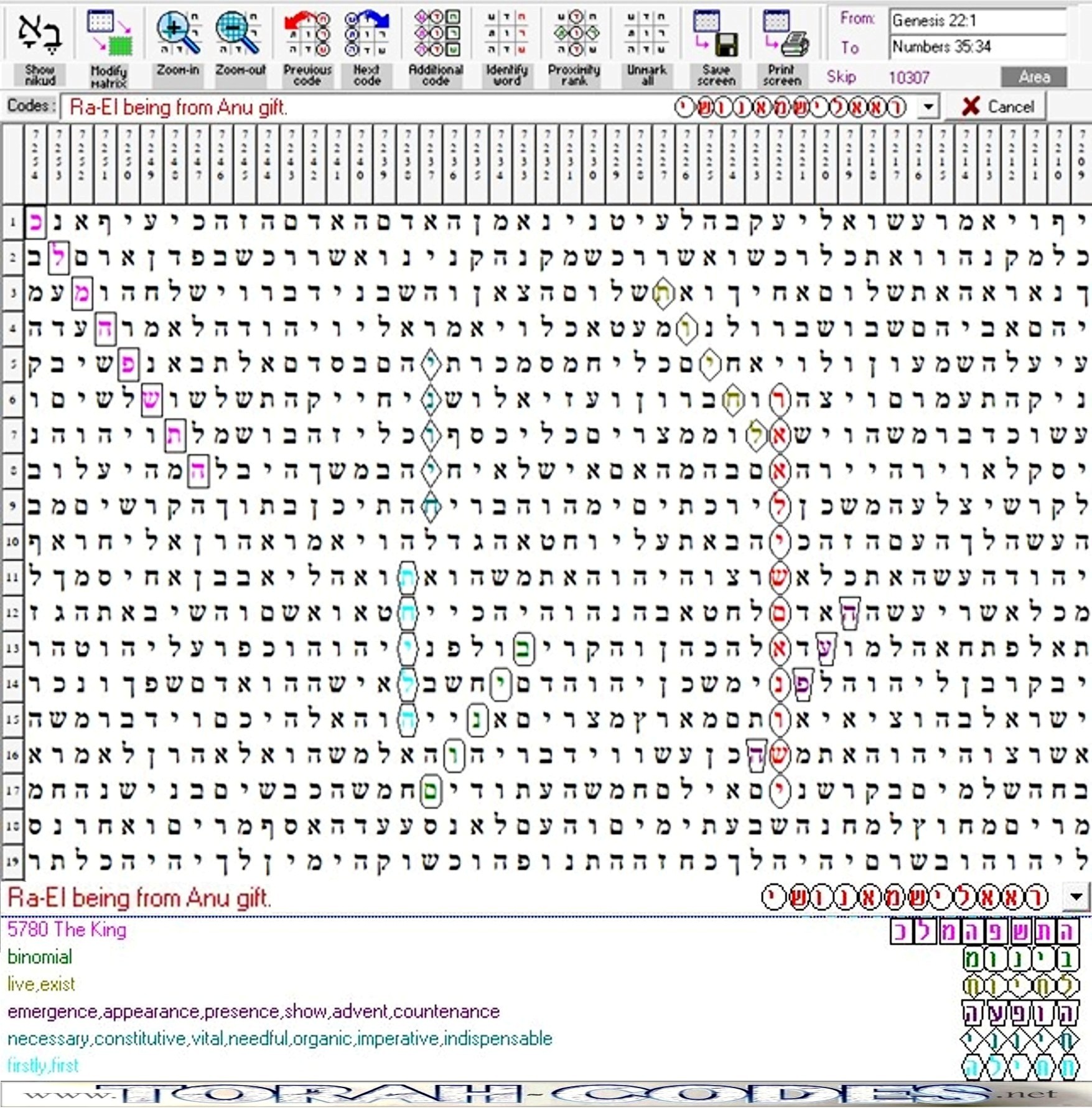This screenshot has width=1092, height=1108.
Task: Click the Zoom-in magnifier icon
Action: pos(179,34)
